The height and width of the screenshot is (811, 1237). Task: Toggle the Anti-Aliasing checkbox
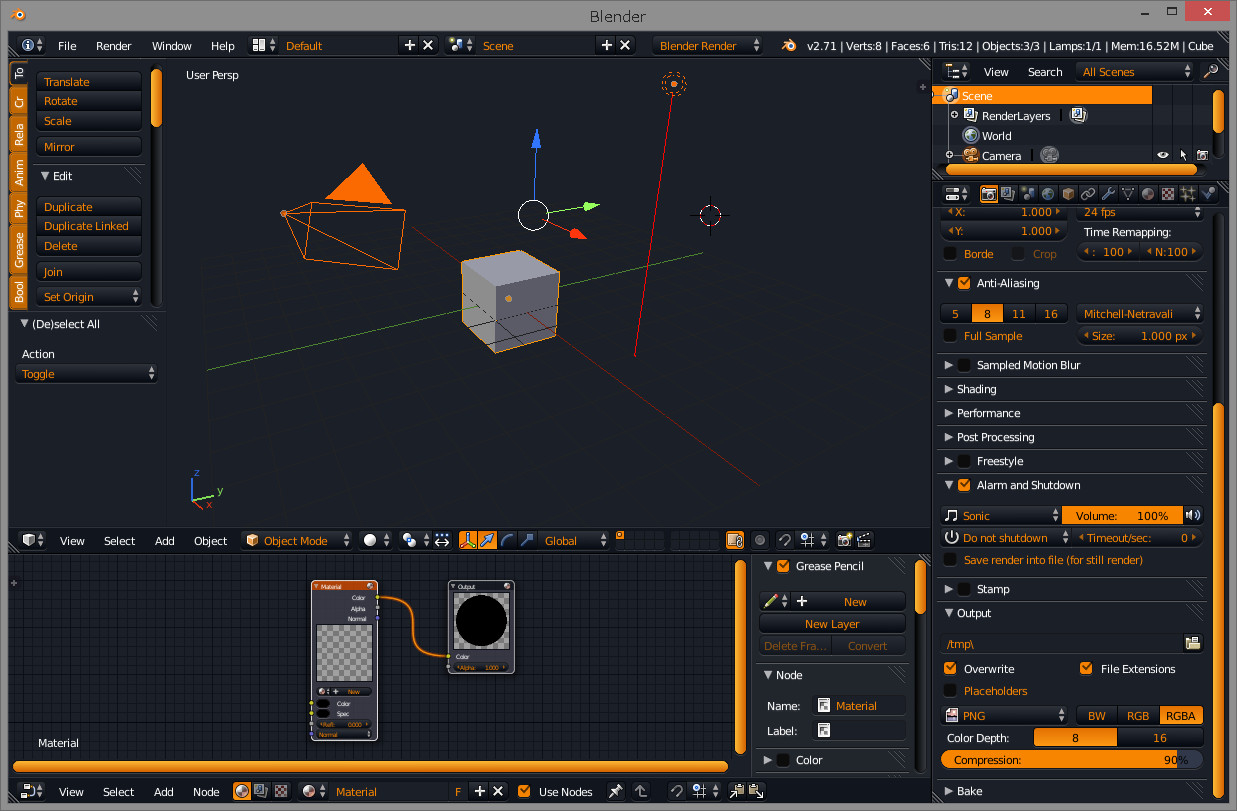pos(964,283)
